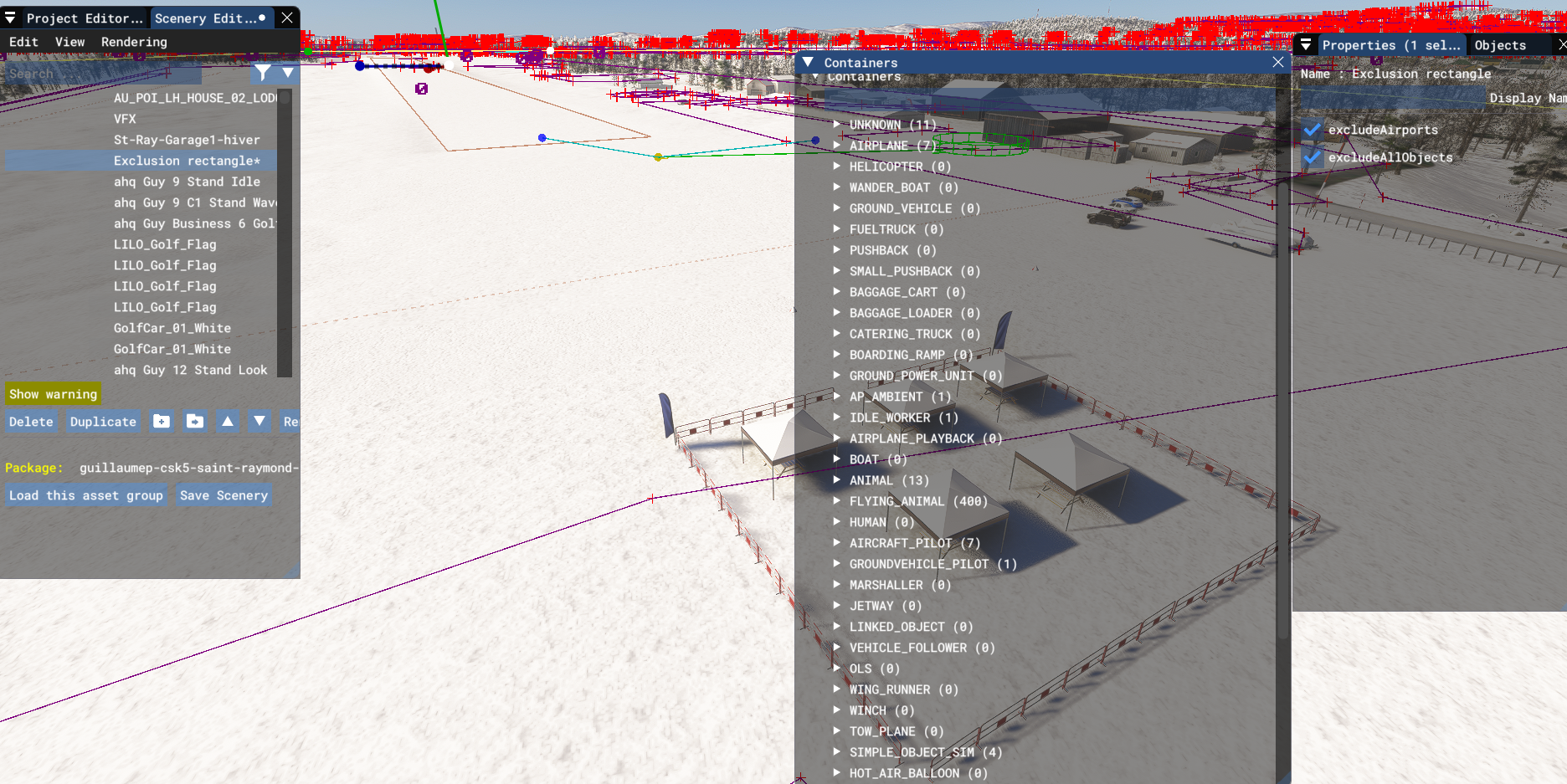This screenshot has width=1567, height=784.
Task: Click the Save Scenery button
Action: [223, 495]
